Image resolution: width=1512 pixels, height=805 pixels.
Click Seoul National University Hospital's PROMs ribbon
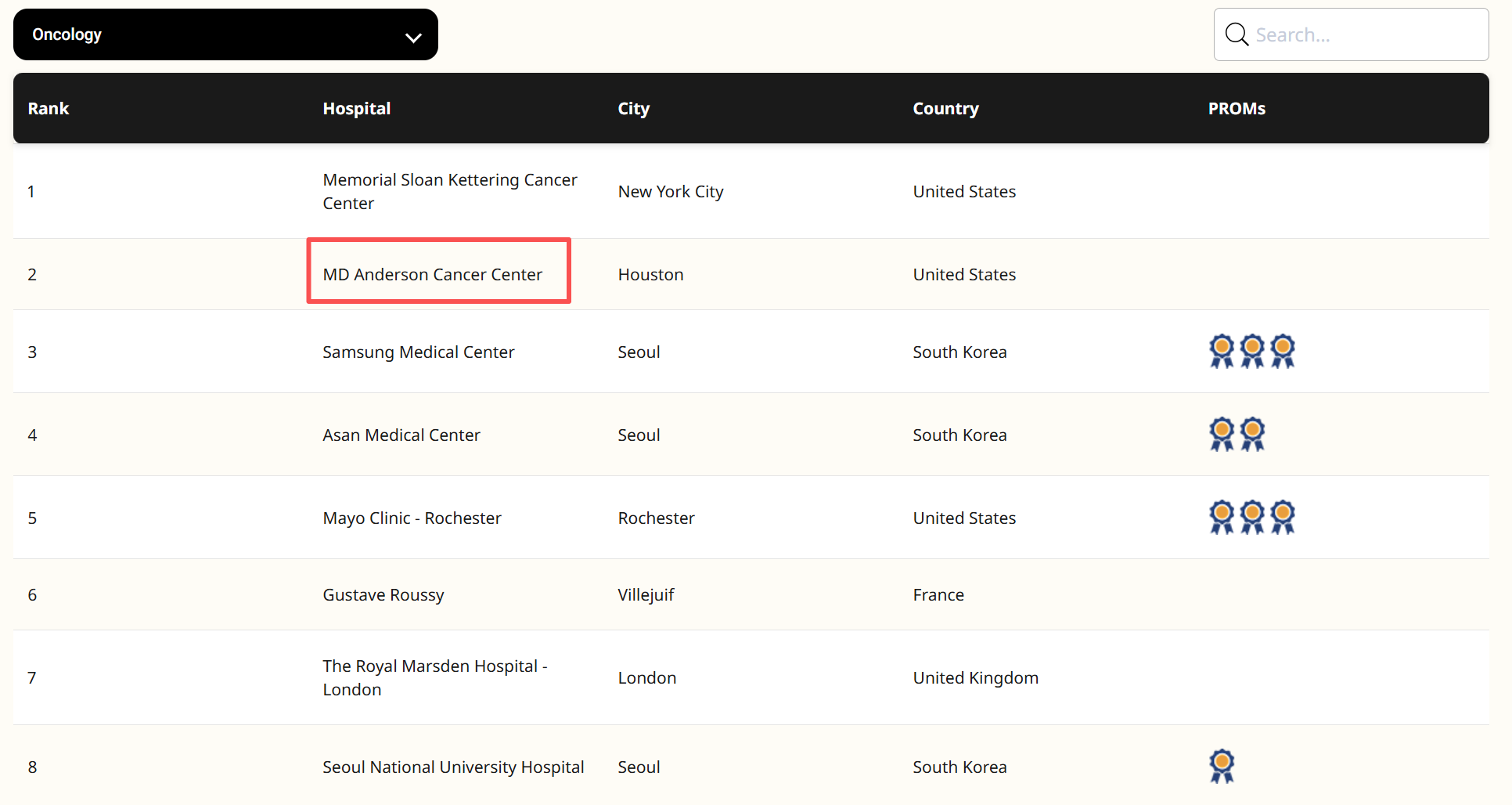pyautogui.click(x=1221, y=766)
